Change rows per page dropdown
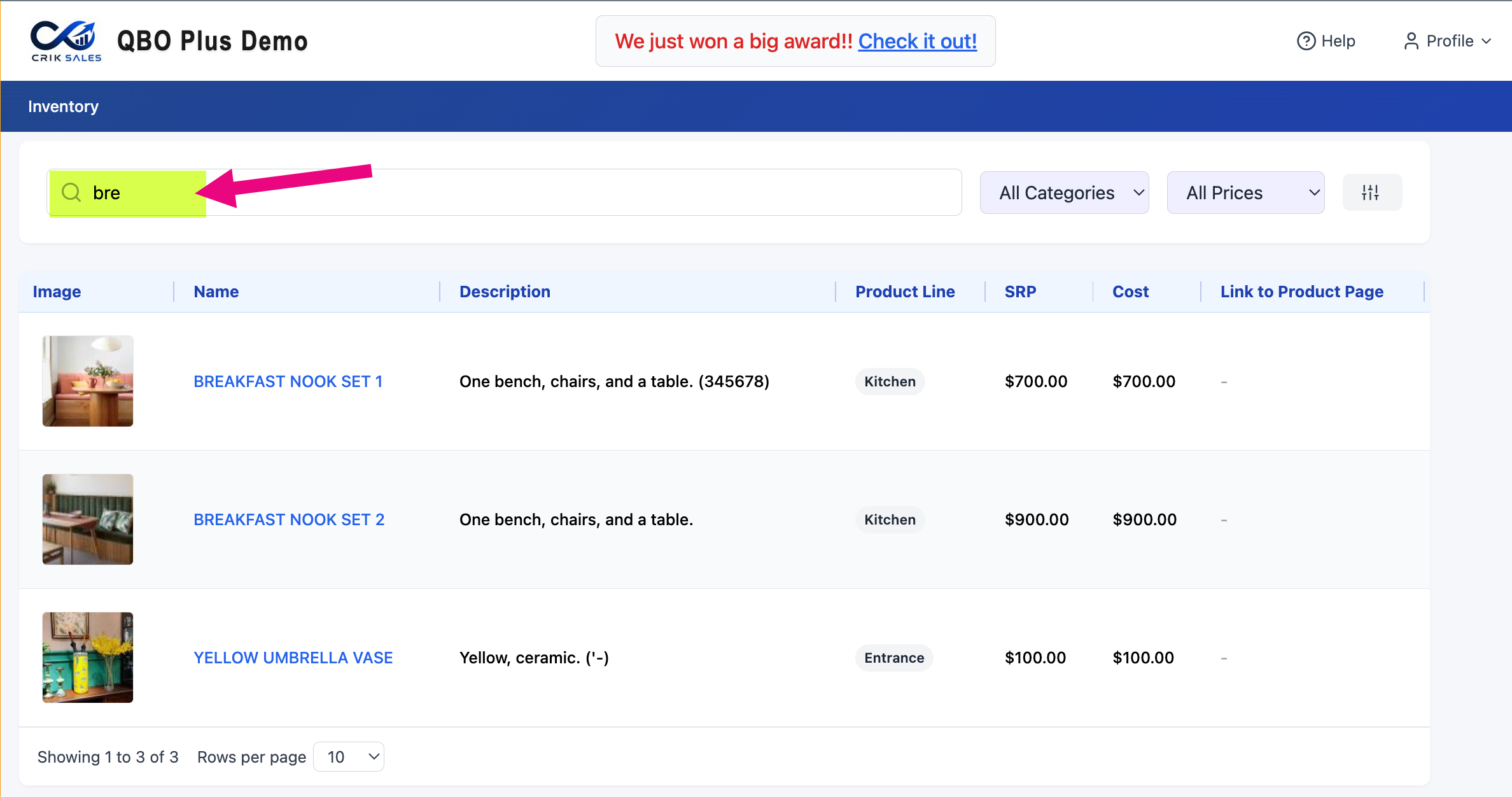 349,756
